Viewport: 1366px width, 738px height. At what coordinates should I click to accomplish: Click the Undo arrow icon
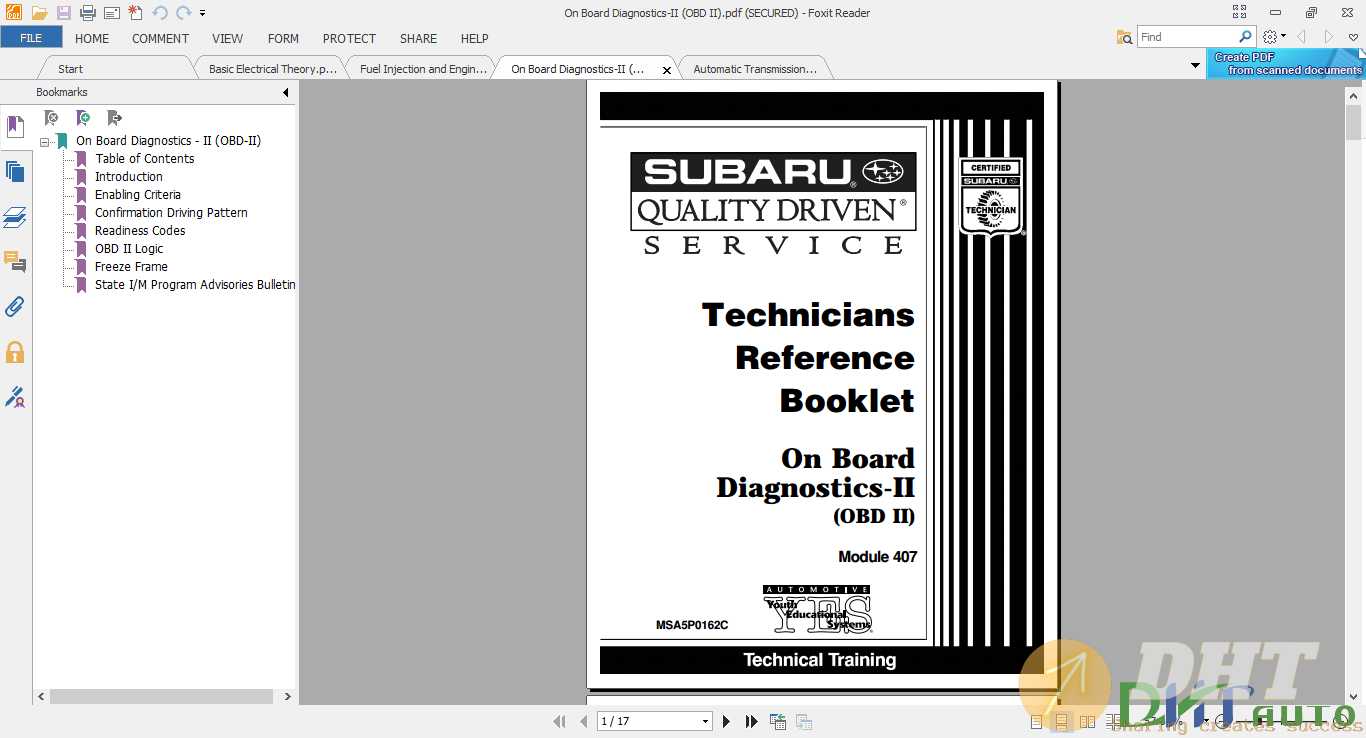pyautogui.click(x=160, y=13)
